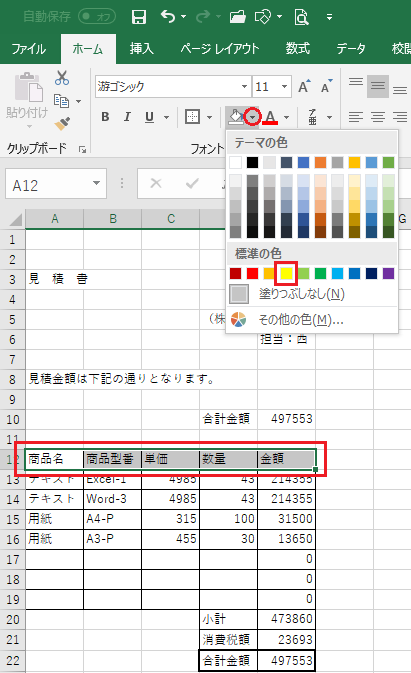Select column B header

pos(112,219)
